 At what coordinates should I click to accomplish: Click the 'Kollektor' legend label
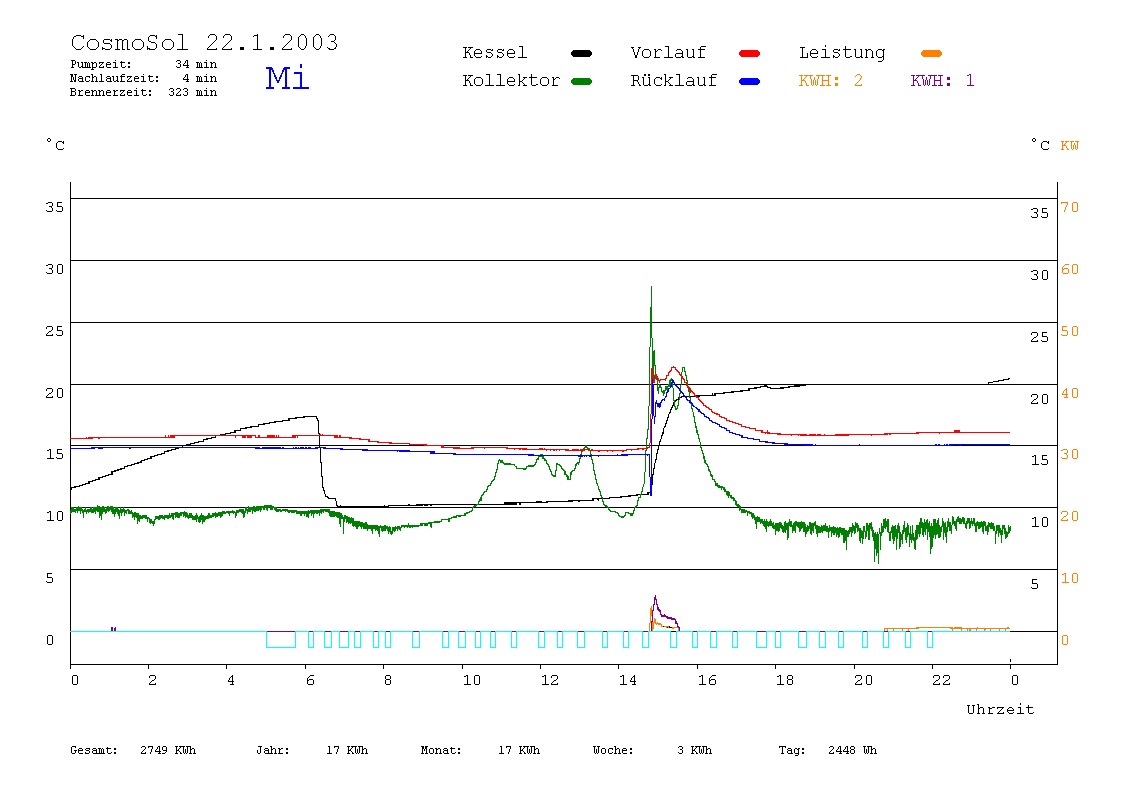point(510,81)
